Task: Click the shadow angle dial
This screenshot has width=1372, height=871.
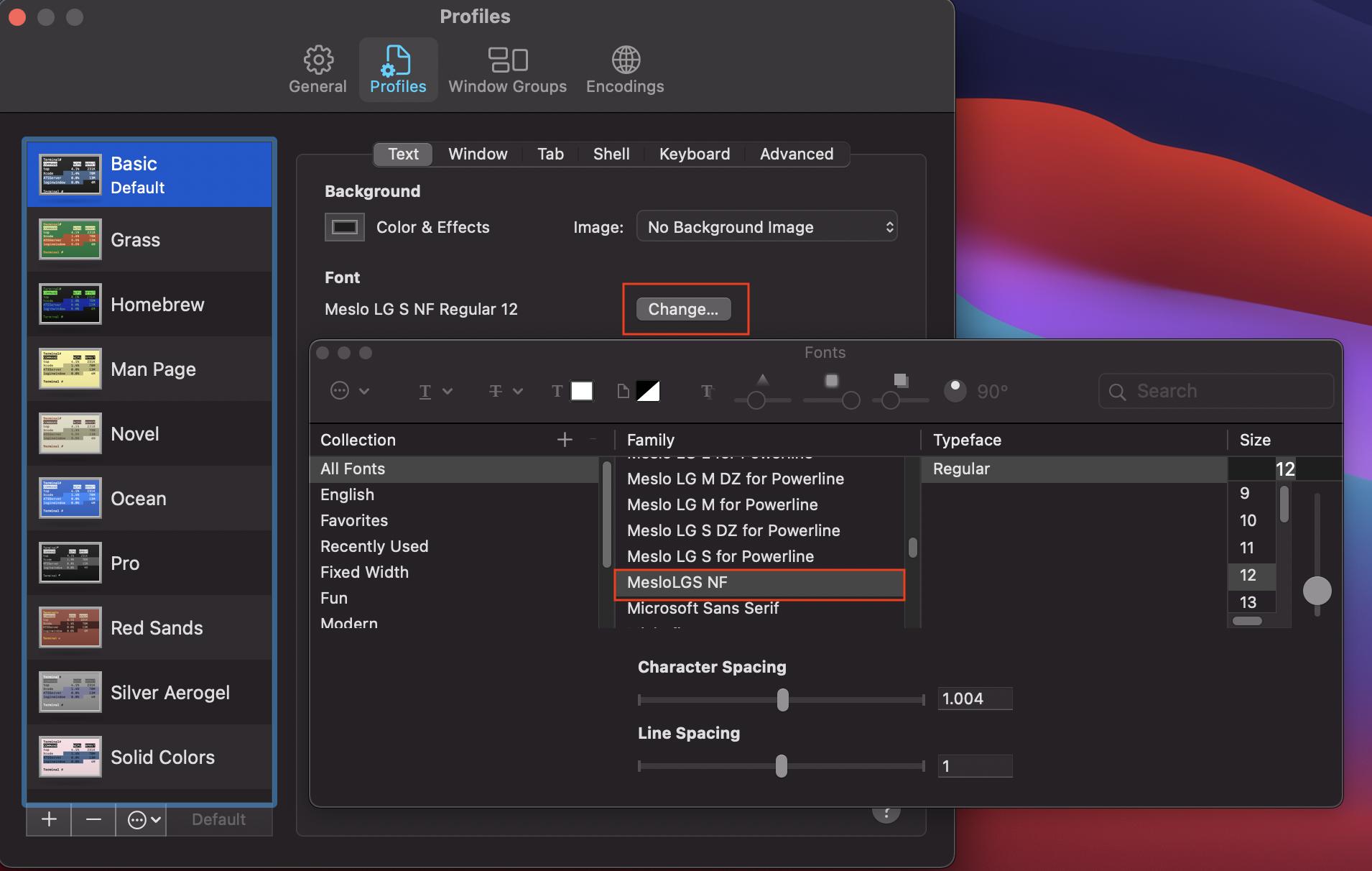Action: (x=955, y=391)
